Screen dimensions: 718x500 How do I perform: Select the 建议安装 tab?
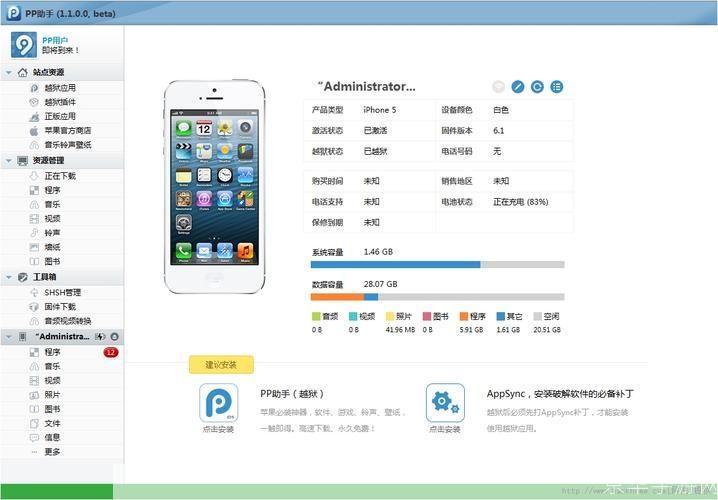[221, 364]
